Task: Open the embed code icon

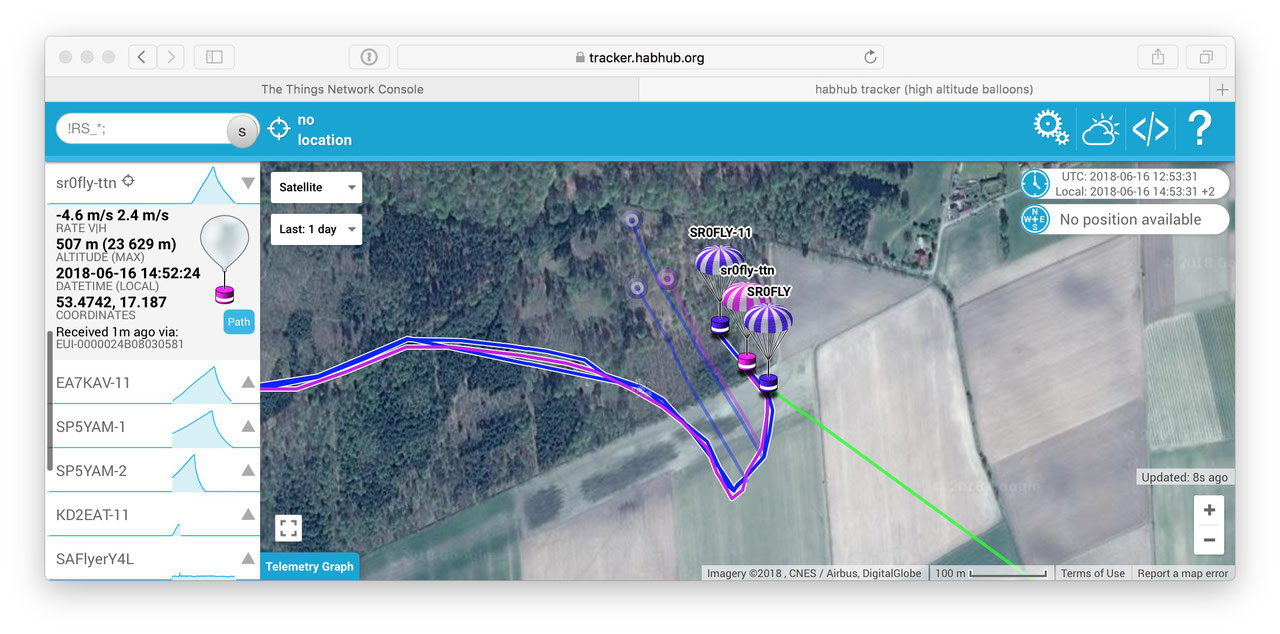Action: (x=1150, y=129)
